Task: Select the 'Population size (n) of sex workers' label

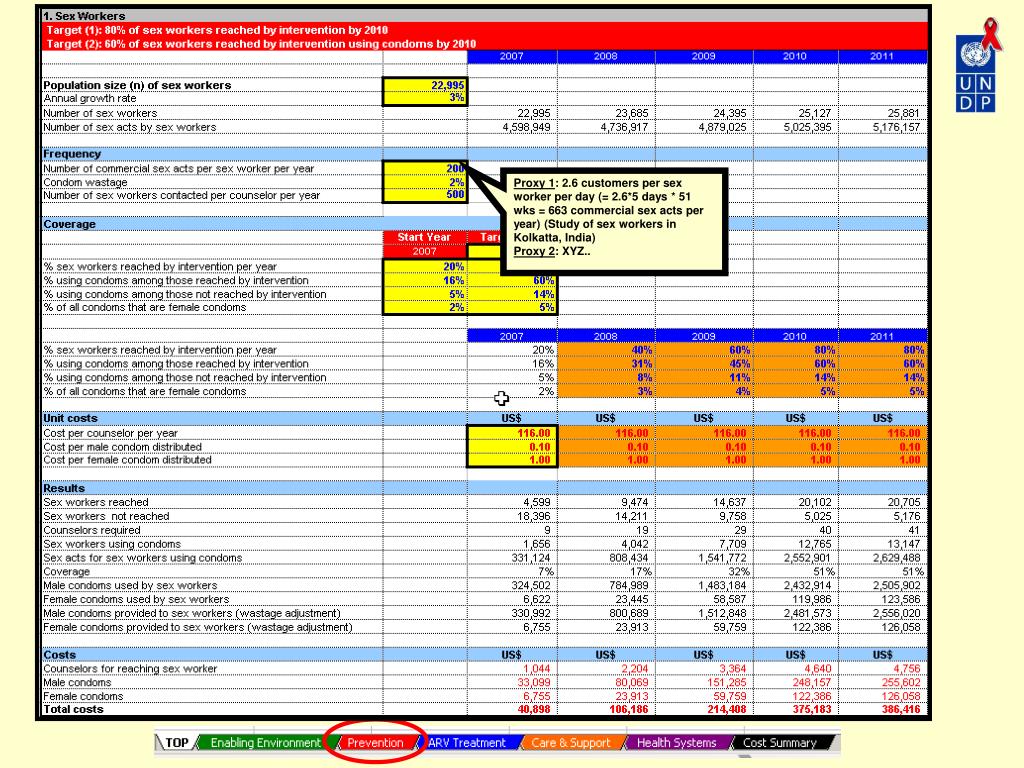Action: point(137,85)
